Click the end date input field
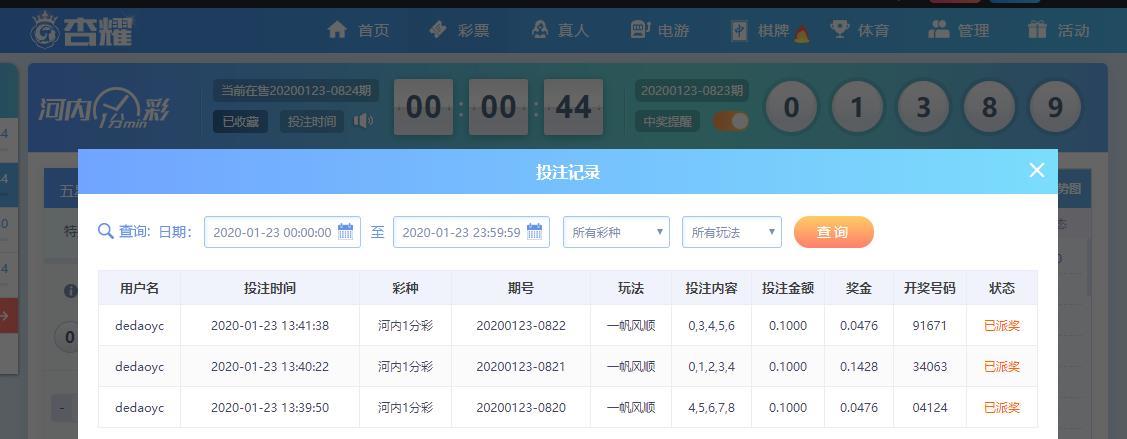 [472, 232]
